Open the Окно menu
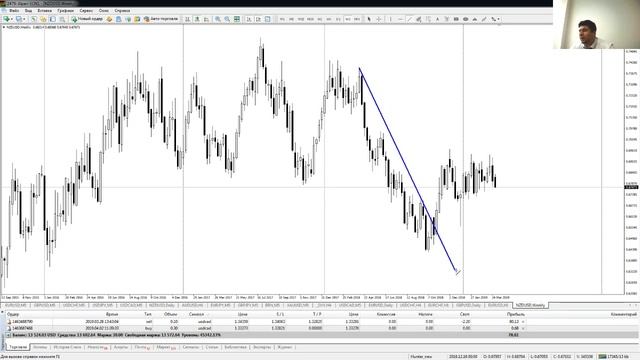Viewport: 640px width, 360px height. coord(104,11)
